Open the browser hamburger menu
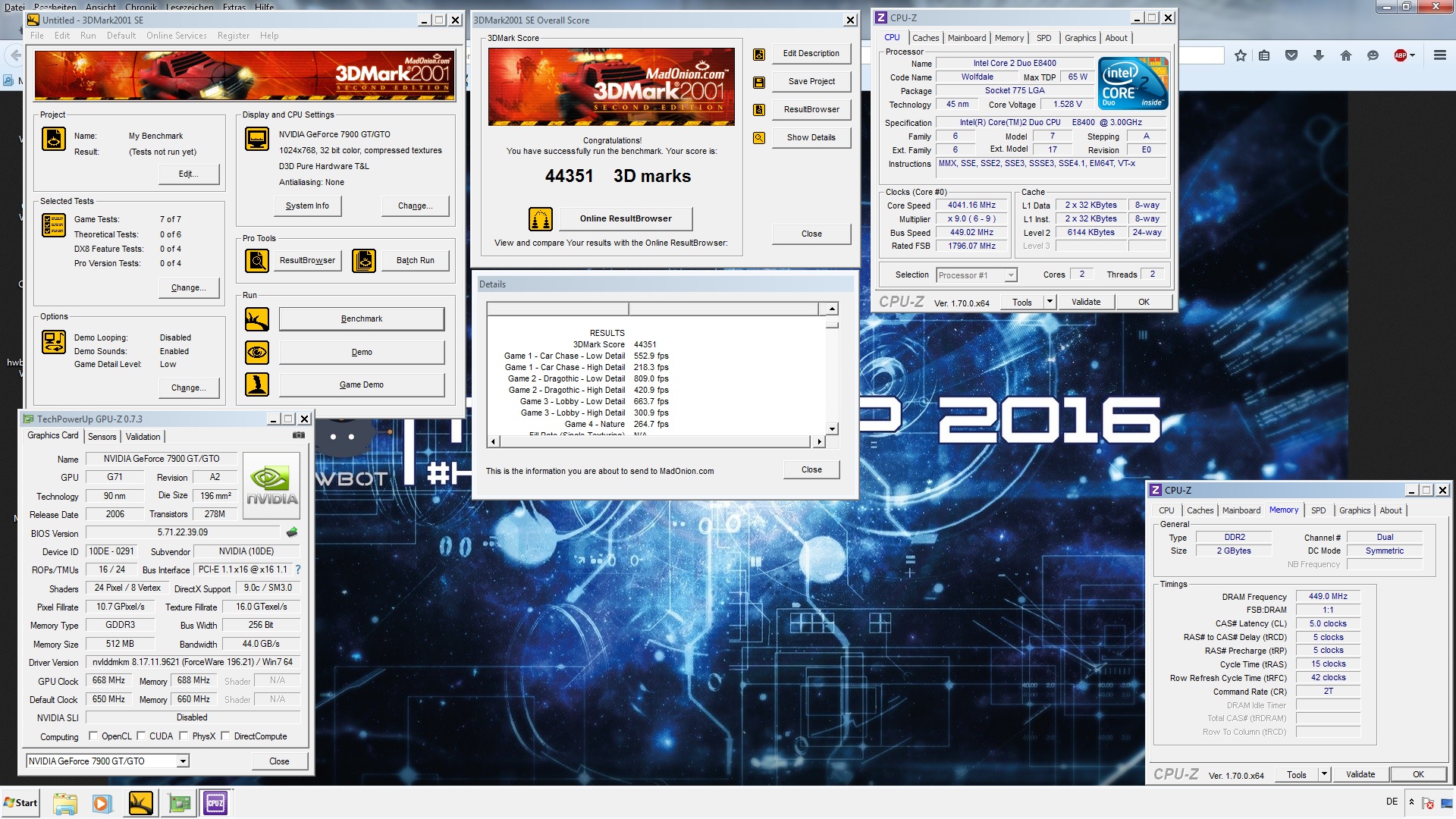The height and width of the screenshot is (819, 1456). coord(1440,55)
